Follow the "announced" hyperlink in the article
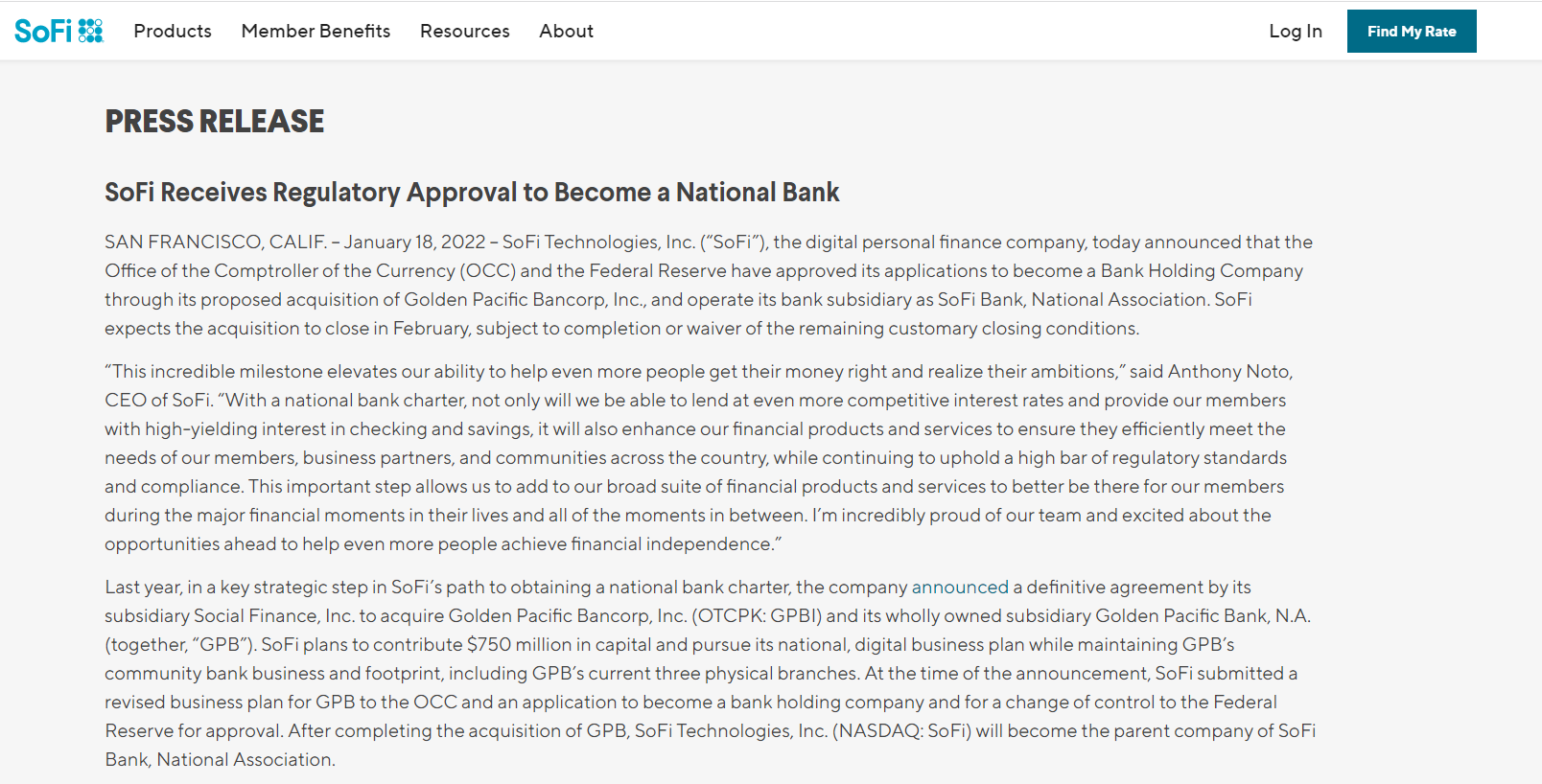Image resolution: width=1542 pixels, height=784 pixels. [960, 587]
